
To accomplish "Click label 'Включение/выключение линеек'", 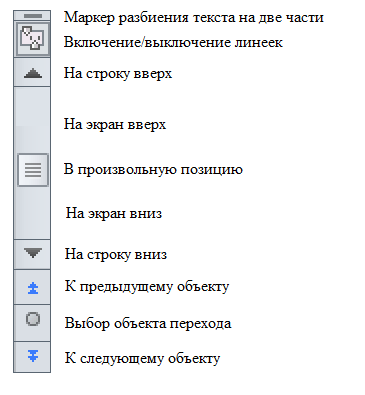I will tap(173, 42).
